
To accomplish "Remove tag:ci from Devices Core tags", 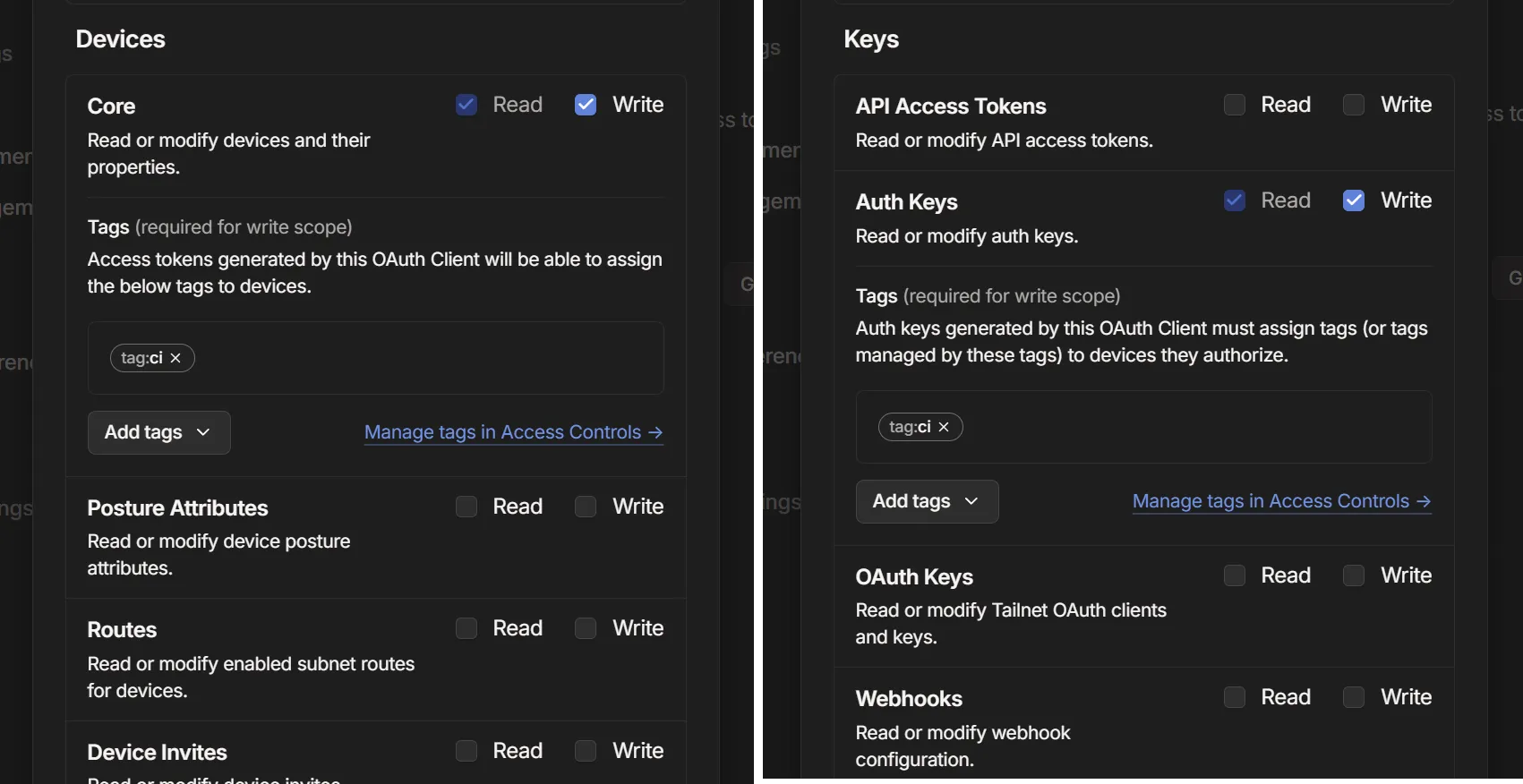I will [175, 358].
